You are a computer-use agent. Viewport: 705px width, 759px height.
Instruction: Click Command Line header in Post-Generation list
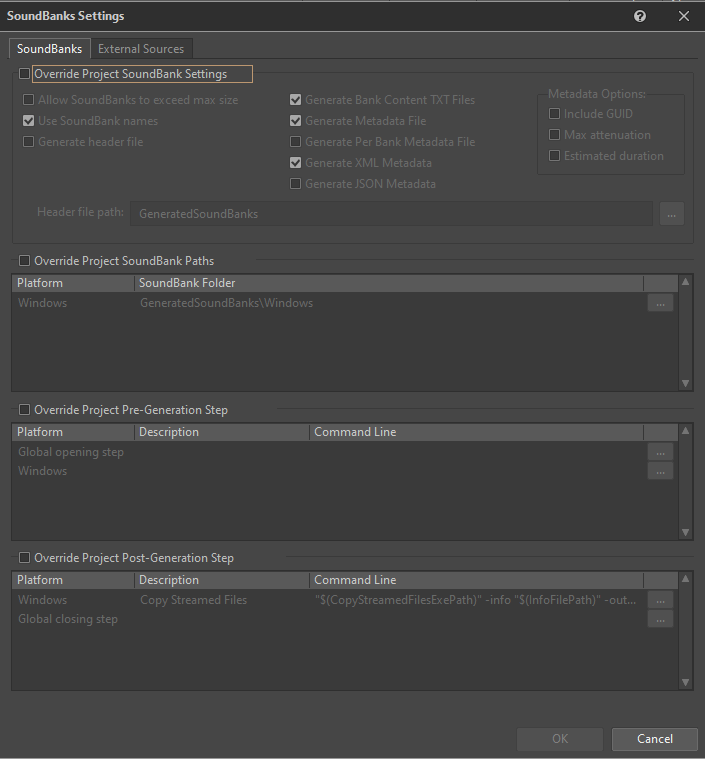pos(476,580)
